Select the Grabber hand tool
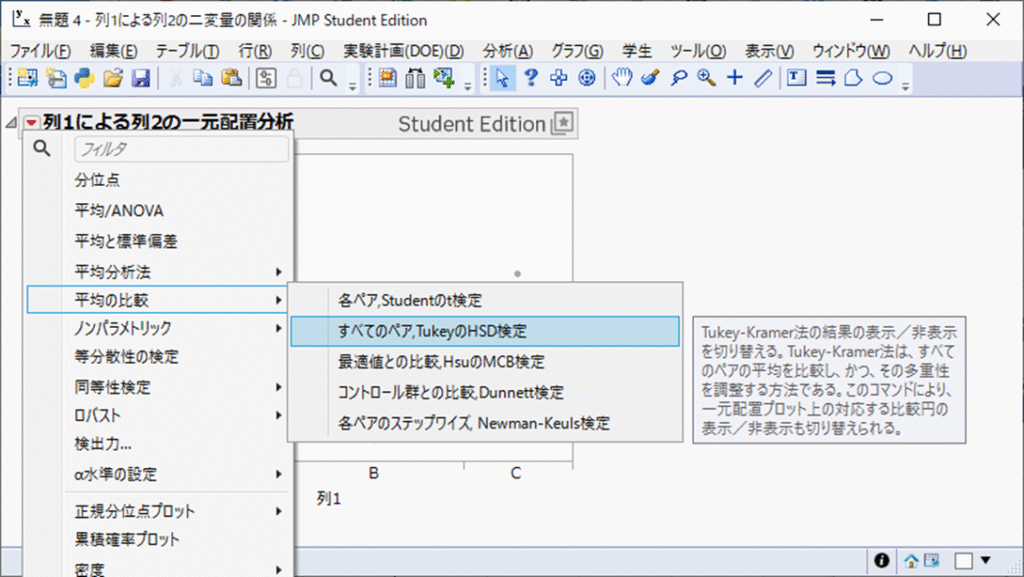 [622, 78]
